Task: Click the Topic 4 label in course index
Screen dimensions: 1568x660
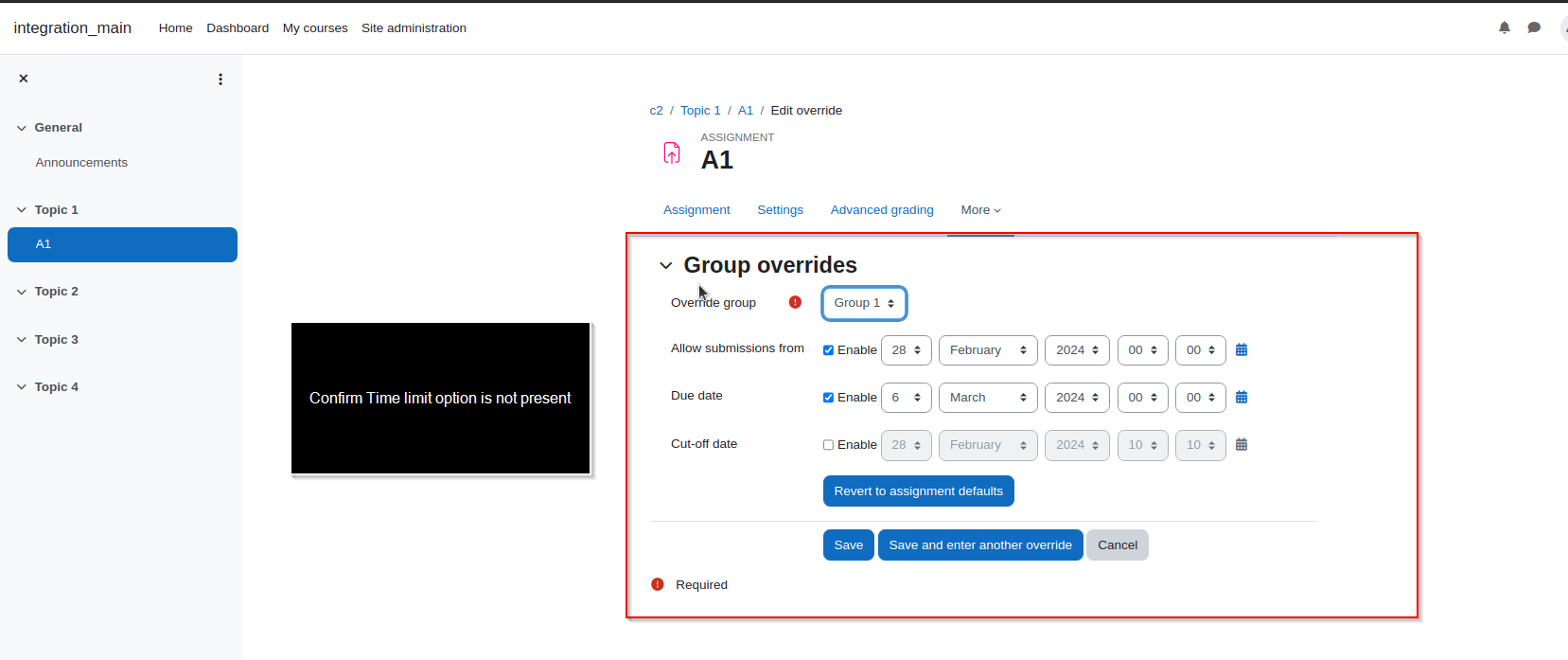Action: [x=57, y=387]
